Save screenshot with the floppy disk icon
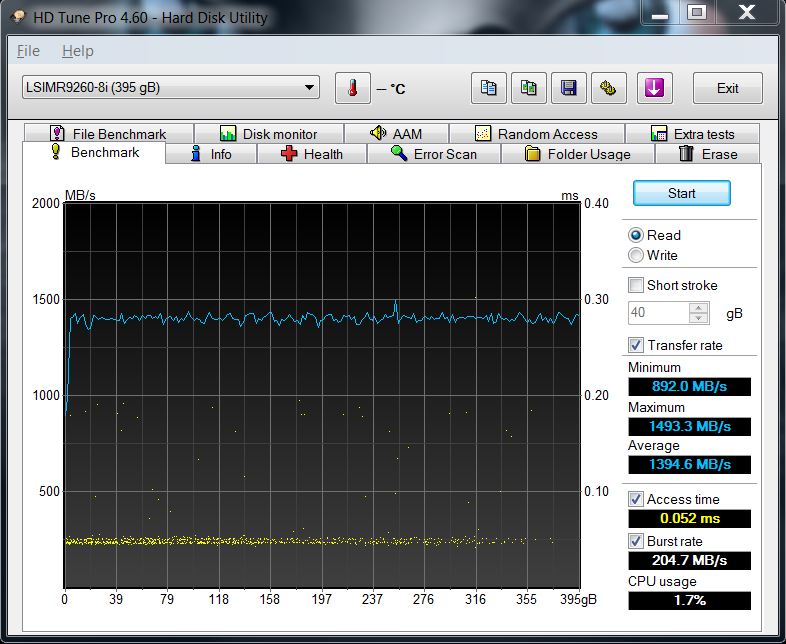Viewport: 786px width, 644px height. (x=569, y=88)
